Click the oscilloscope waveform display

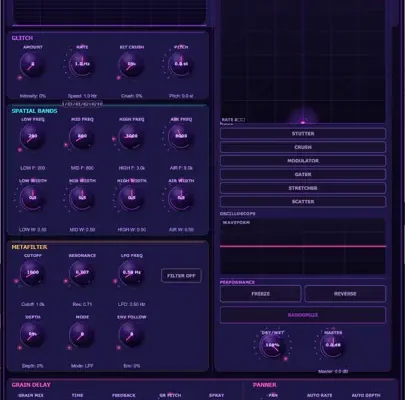tap(303, 246)
